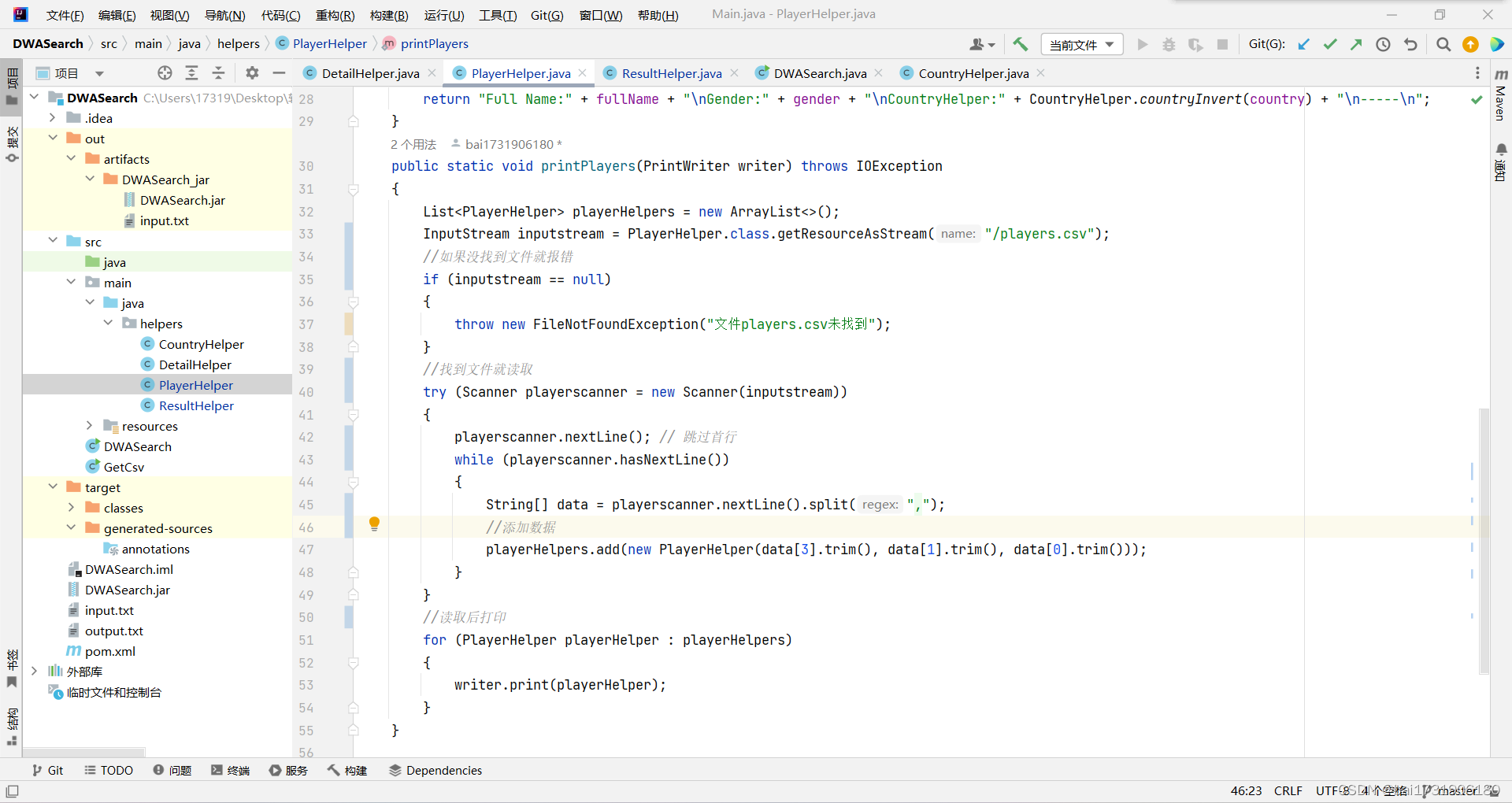Commit changes with the Git checkmark icon
This screenshot has height=803, width=1512.
click(x=1330, y=44)
